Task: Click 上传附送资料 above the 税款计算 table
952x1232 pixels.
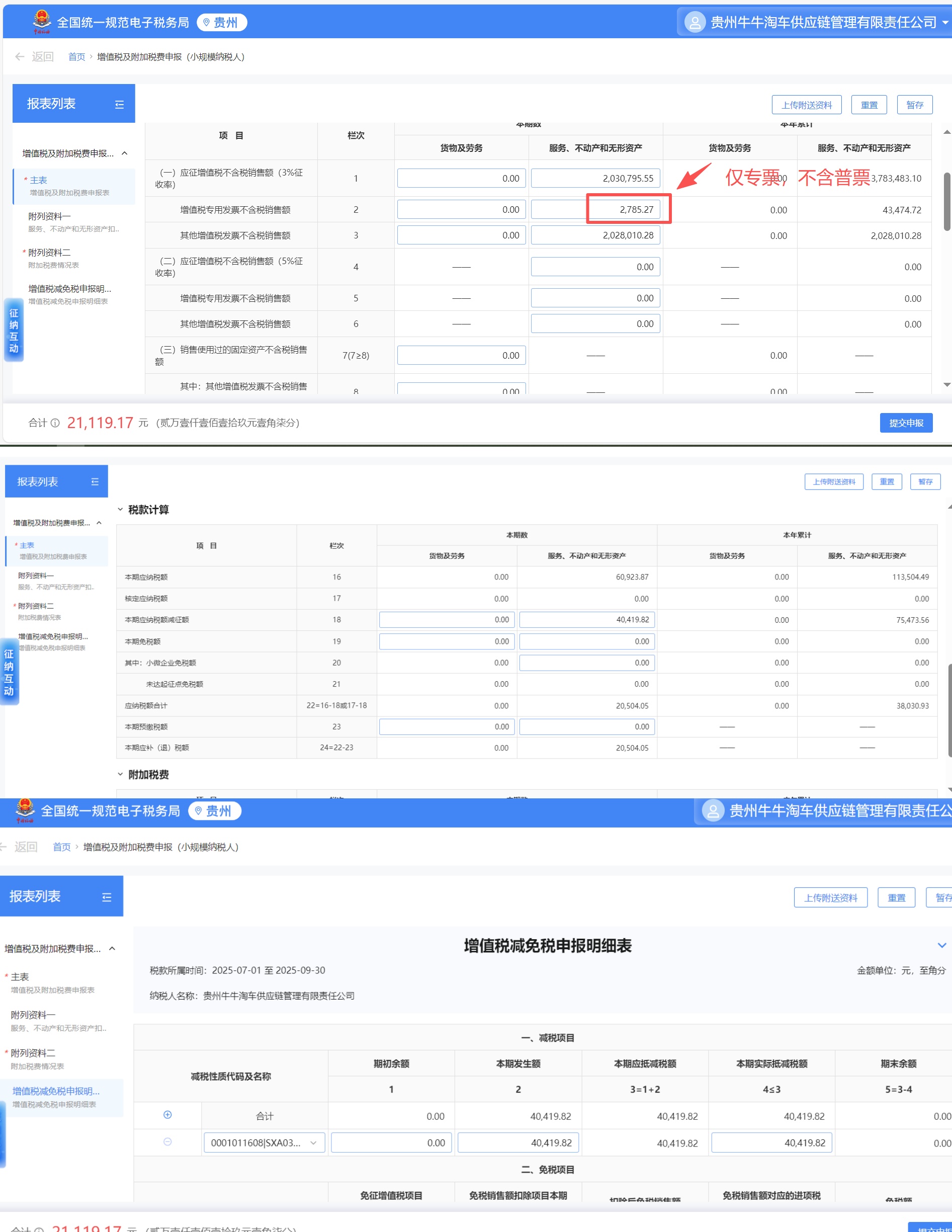Action: point(833,482)
